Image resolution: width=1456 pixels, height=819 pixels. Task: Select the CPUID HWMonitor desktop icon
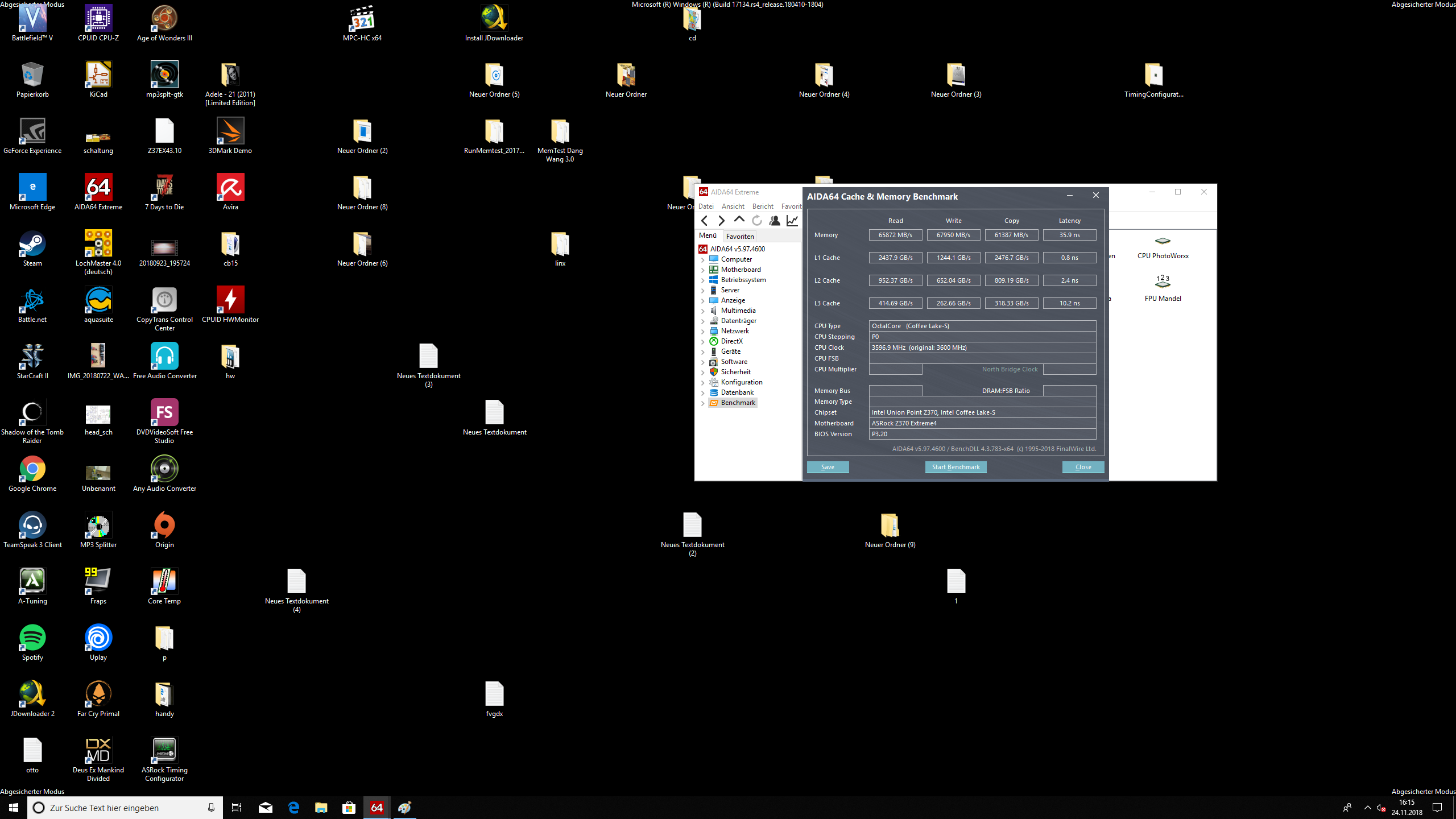230,305
